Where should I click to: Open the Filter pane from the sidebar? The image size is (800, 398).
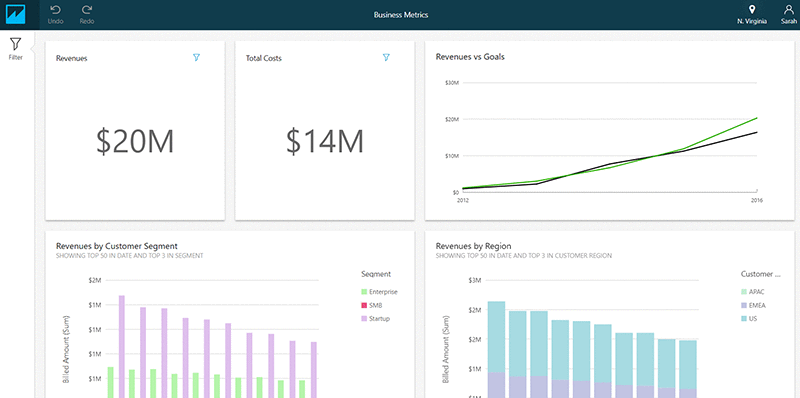15,49
